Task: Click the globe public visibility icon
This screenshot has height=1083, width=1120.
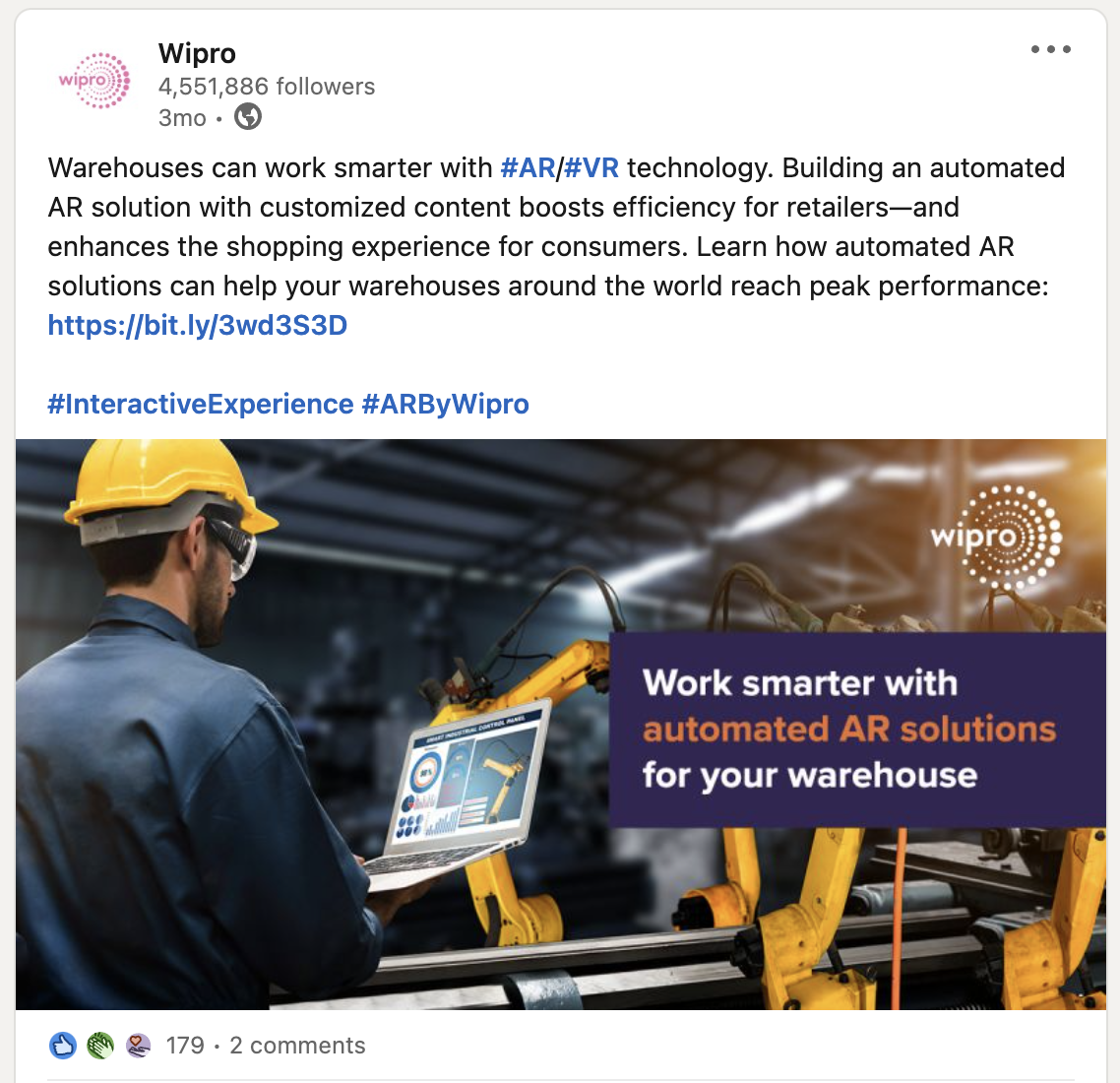Action: point(248,116)
